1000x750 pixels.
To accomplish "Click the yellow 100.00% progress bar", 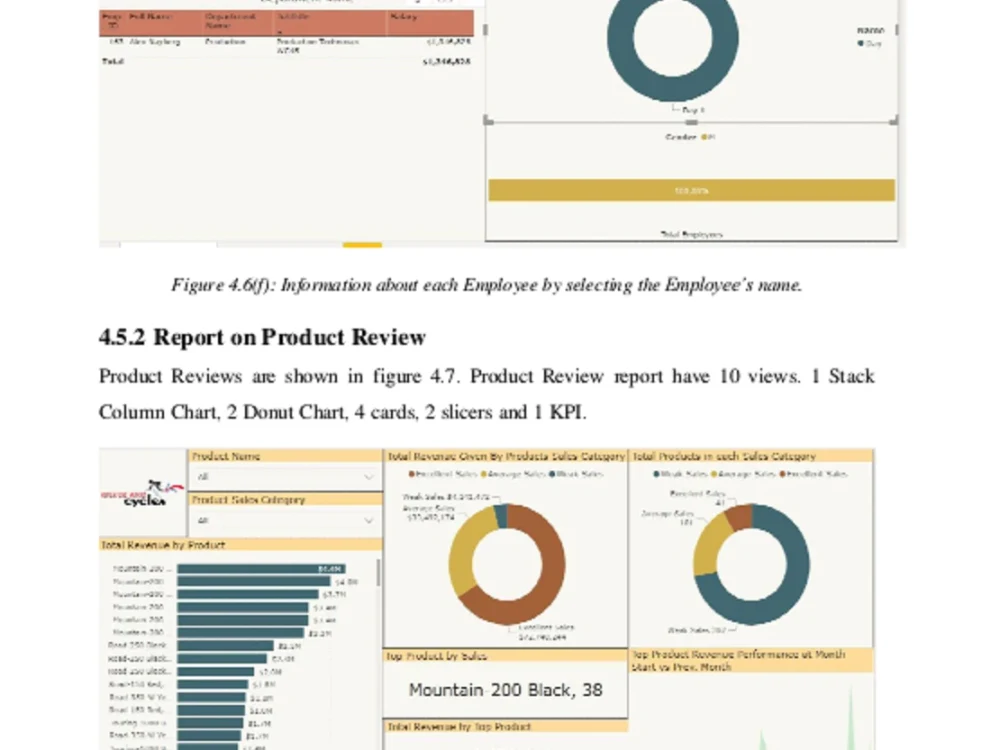I will point(690,189).
